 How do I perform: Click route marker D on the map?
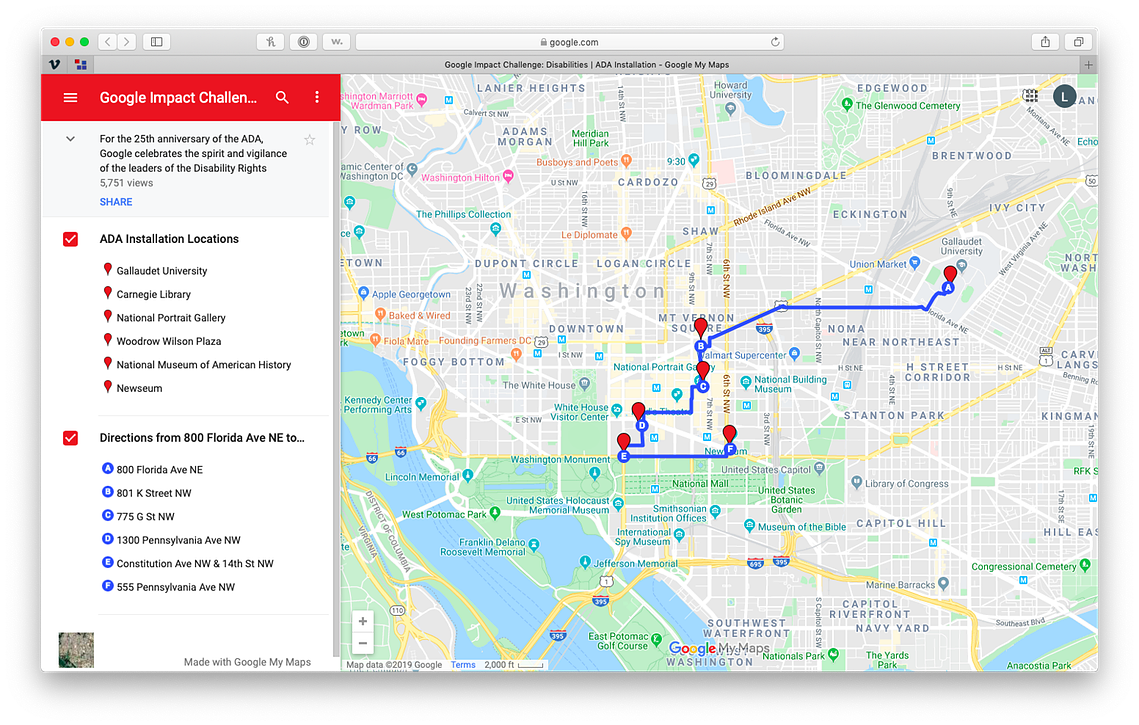coord(641,426)
